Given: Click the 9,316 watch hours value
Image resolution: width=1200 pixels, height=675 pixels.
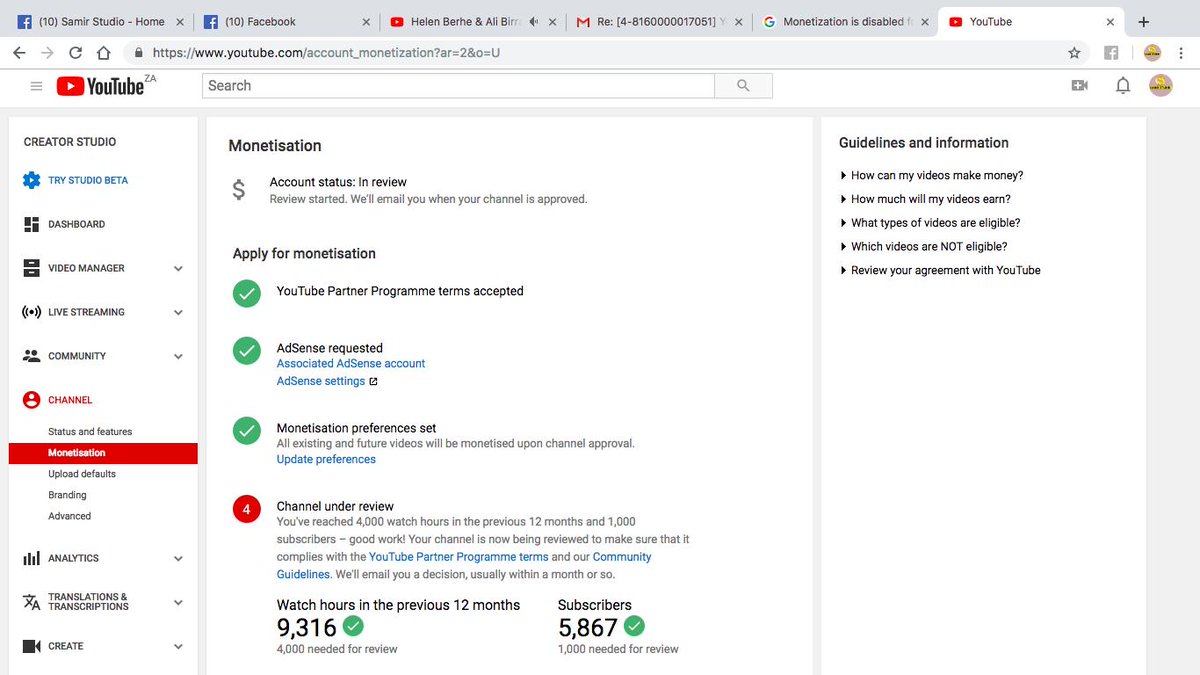Looking at the screenshot, I should [307, 627].
